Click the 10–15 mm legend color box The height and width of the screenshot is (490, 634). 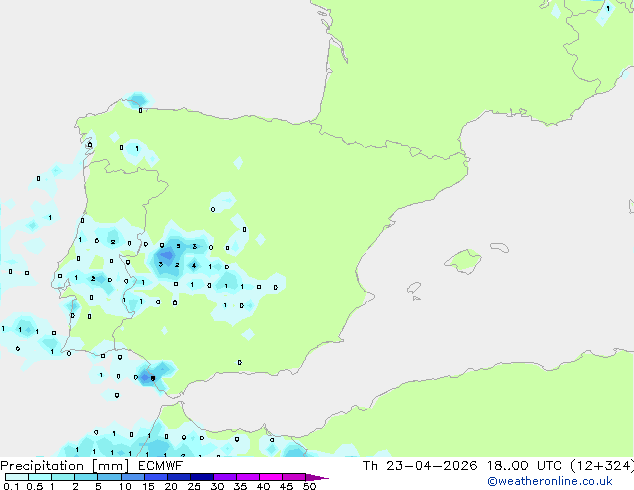coord(133,477)
